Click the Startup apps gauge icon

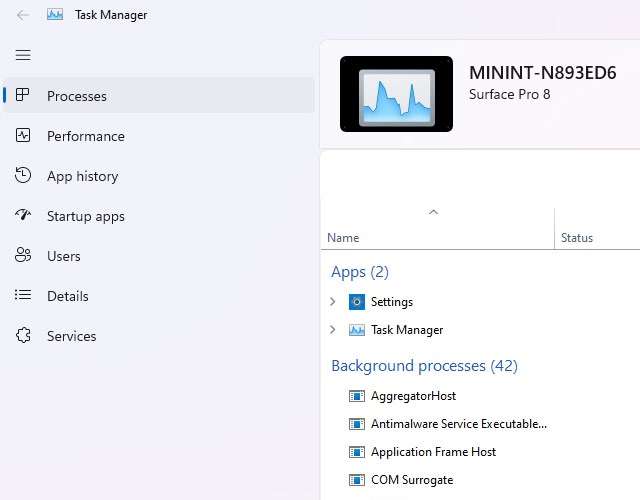(23, 216)
